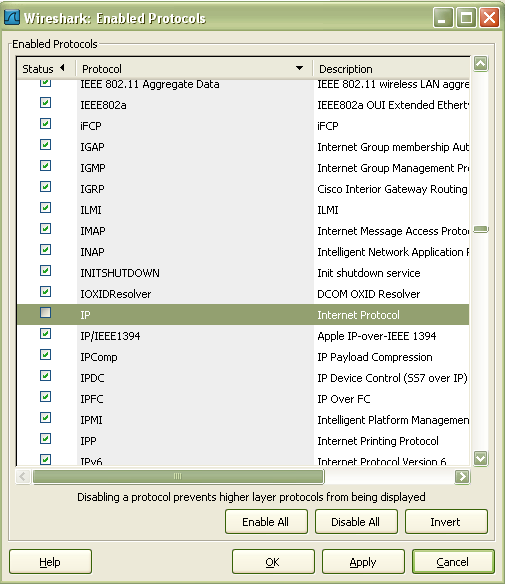Click the scroll up arrow of protocol list
Screen dimensions: 505x584
480,64
